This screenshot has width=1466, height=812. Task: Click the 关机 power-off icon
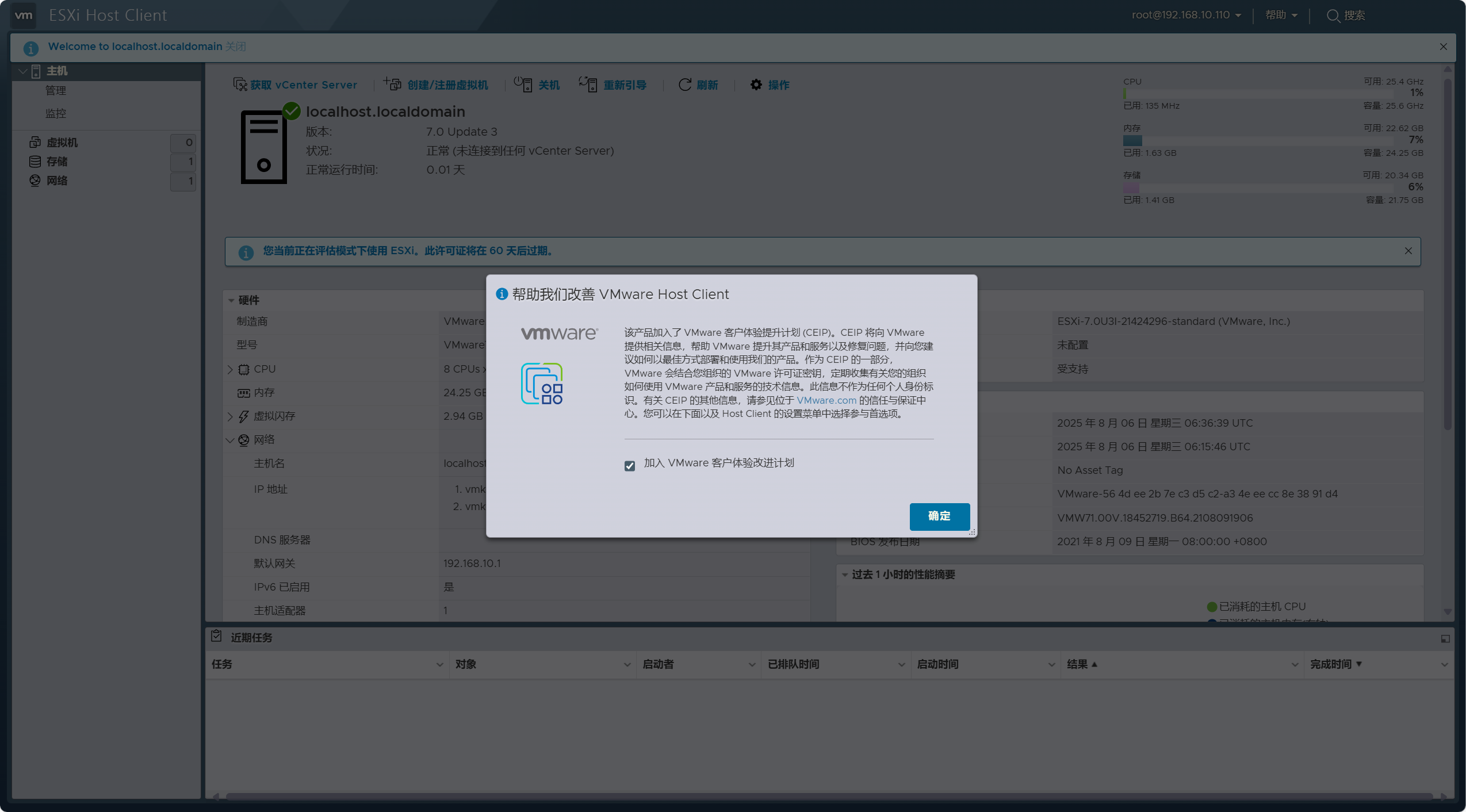[523, 84]
